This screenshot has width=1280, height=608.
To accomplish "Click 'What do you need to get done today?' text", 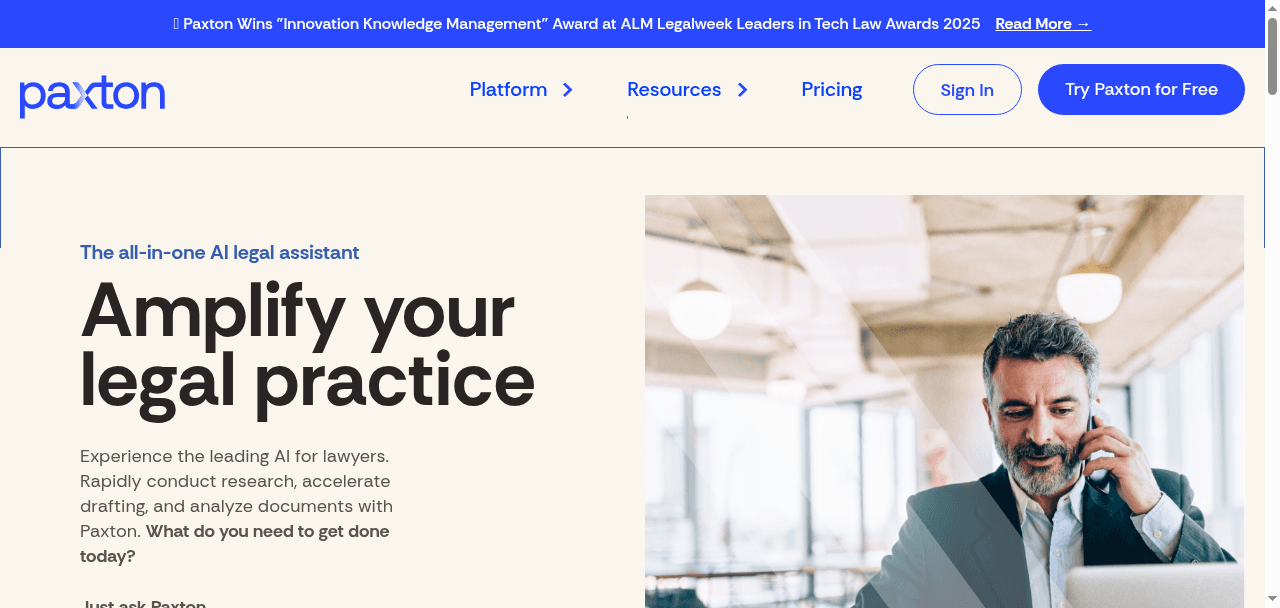I will [x=235, y=544].
